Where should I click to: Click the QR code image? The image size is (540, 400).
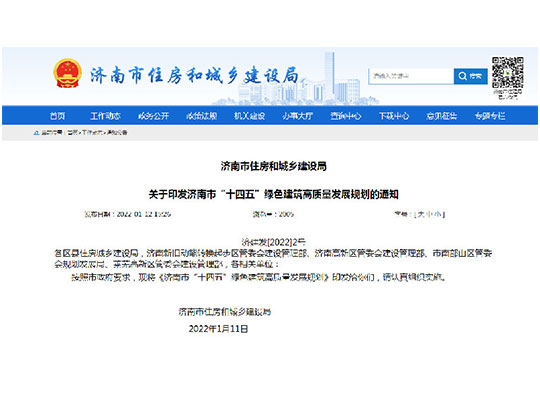508,73
